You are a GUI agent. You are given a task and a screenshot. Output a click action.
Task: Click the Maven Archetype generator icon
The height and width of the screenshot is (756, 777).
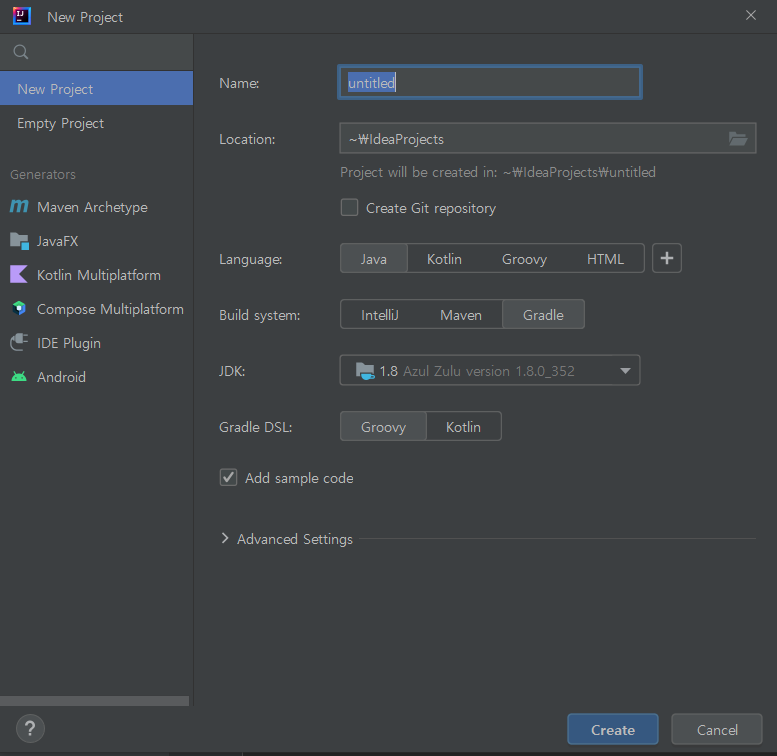tap(19, 206)
